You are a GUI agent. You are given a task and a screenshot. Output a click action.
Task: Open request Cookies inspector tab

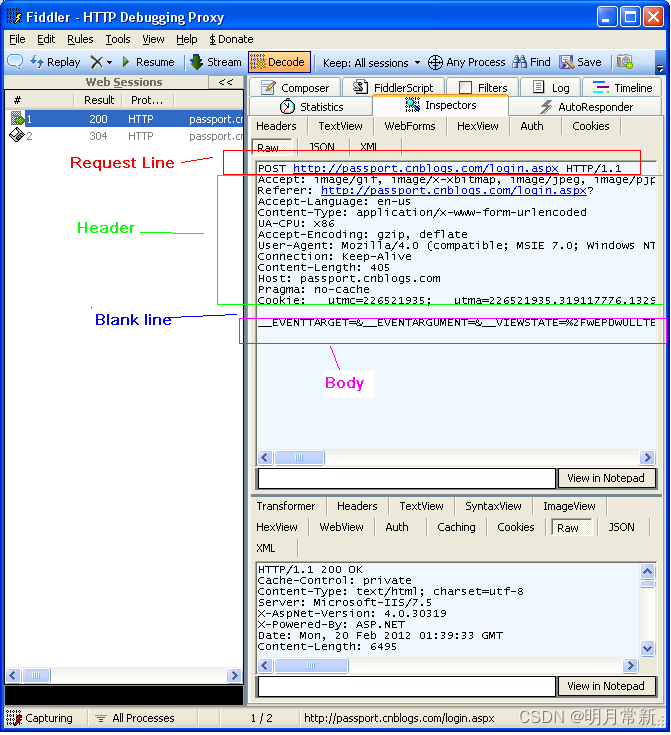click(x=590, y=126)
